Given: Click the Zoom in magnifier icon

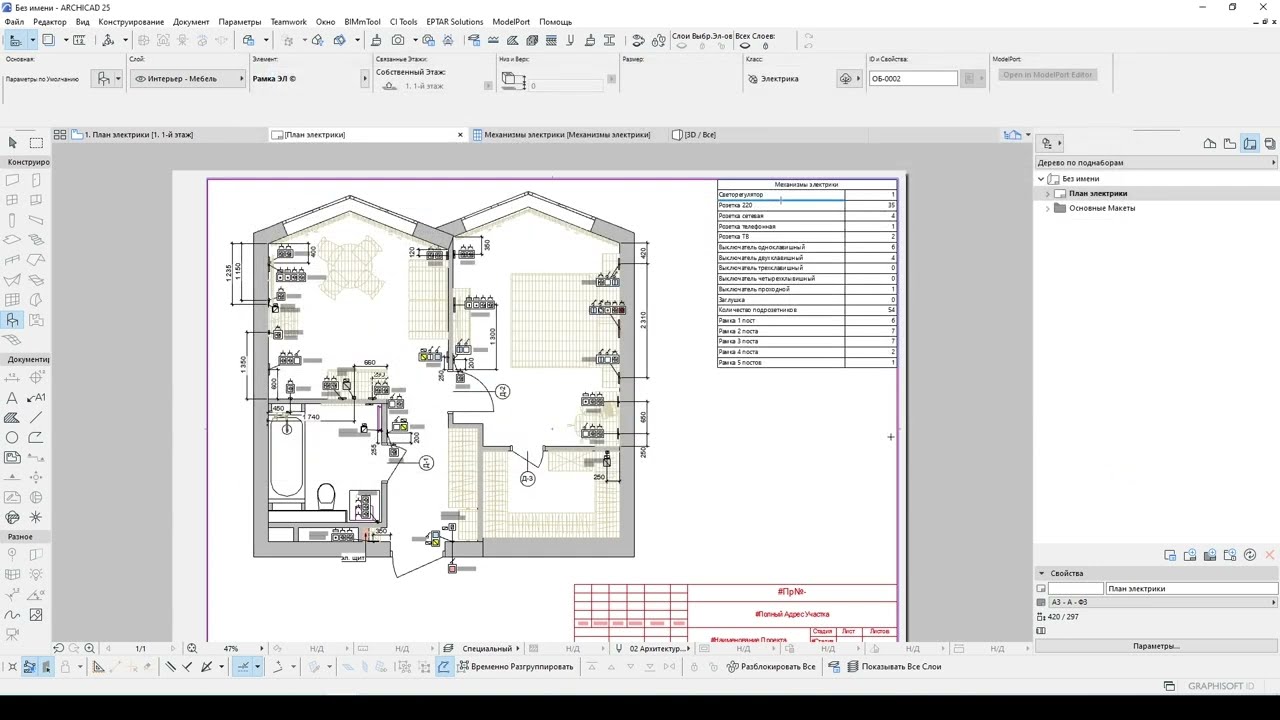Looking at the screenshot, I should click(x=89, y=648).
